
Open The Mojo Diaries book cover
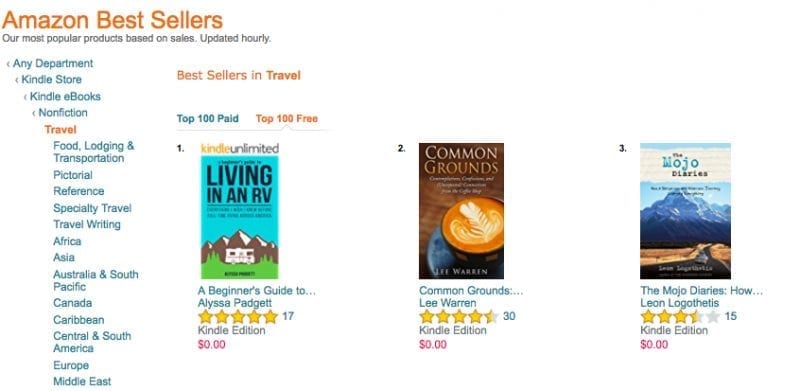pos(685,211)
